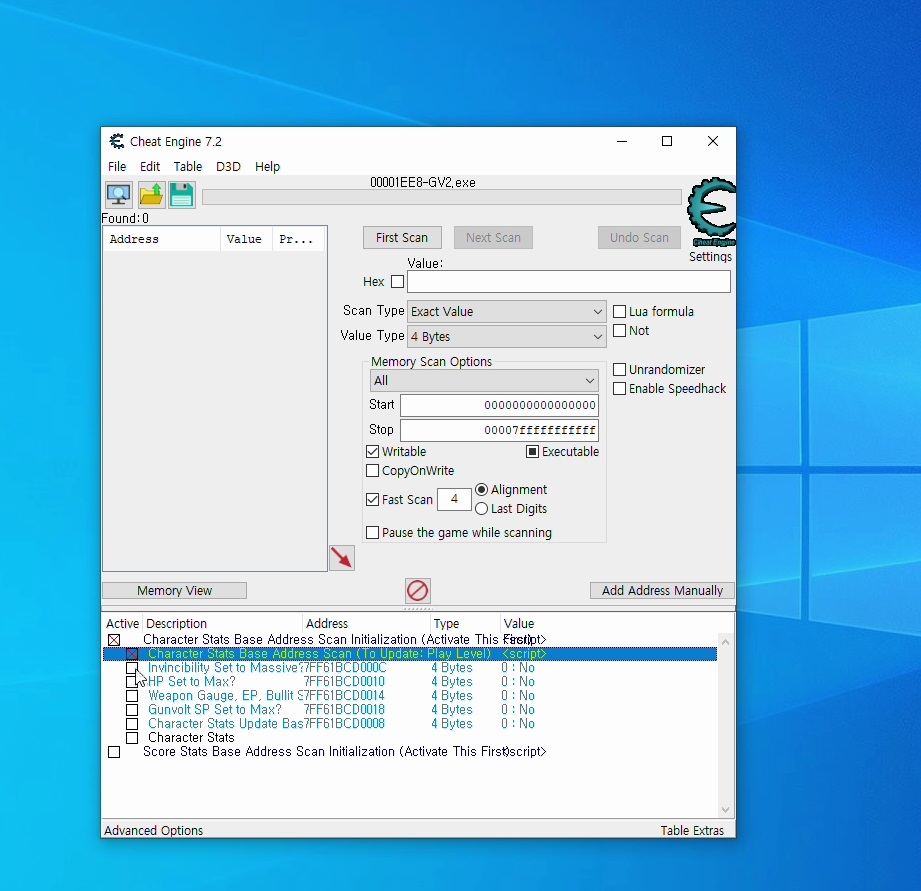Screen dimensions: 921x891
Task: Uncheck the Fast Scan checkbox
Action: (x=372, y=500)
